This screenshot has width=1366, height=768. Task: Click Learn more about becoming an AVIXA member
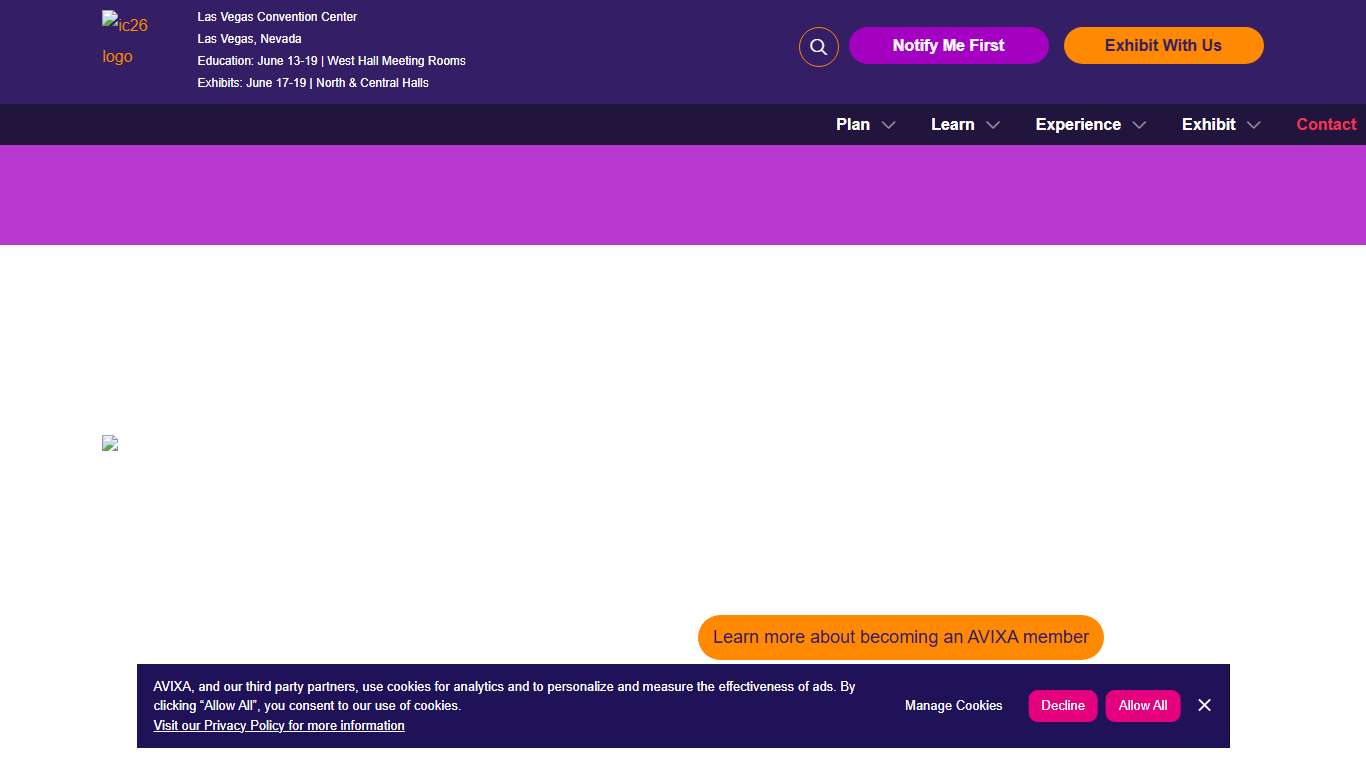tap(900, 637)
